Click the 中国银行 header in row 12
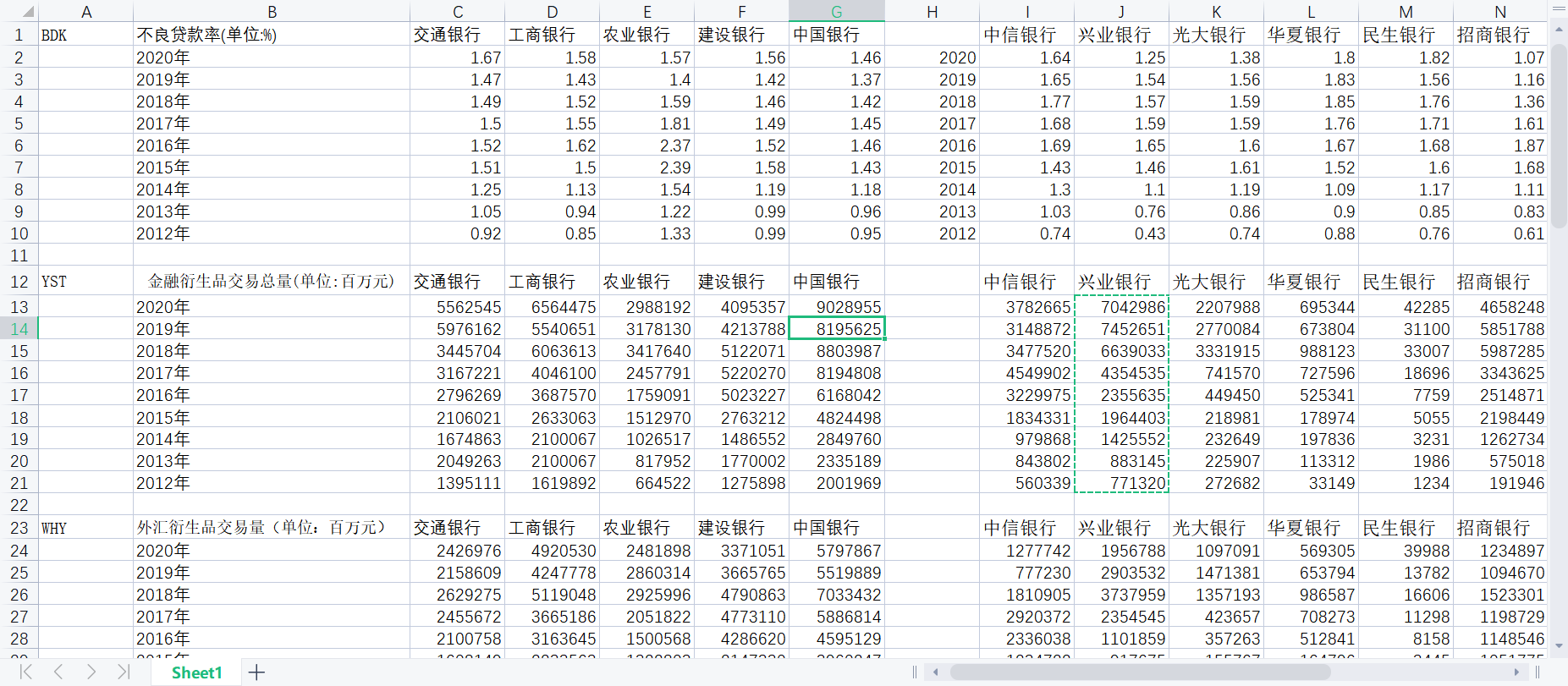 coord(837,281)
